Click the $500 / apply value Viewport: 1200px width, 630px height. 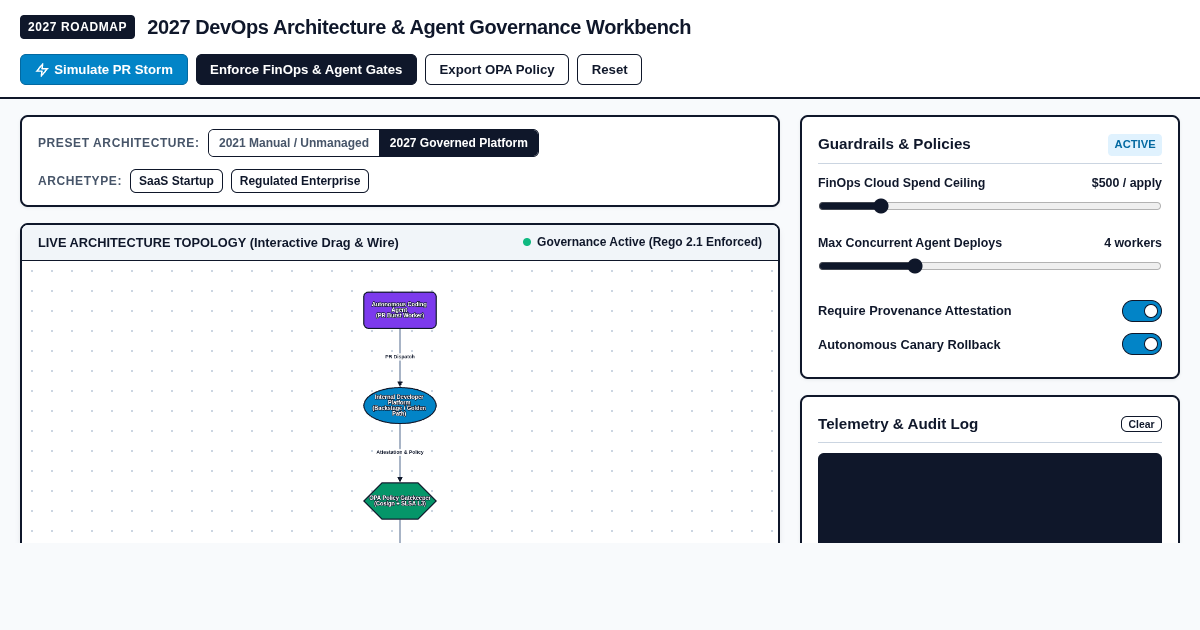1127,183
